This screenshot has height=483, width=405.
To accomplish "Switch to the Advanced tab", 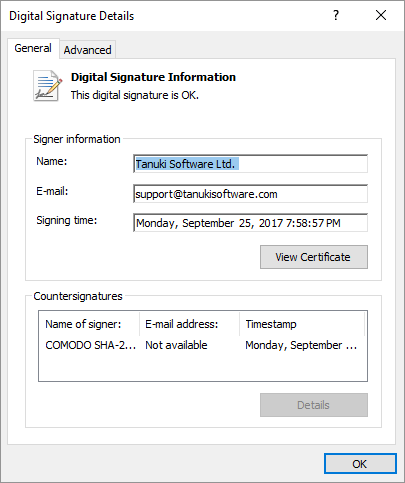I will (87, 50).
